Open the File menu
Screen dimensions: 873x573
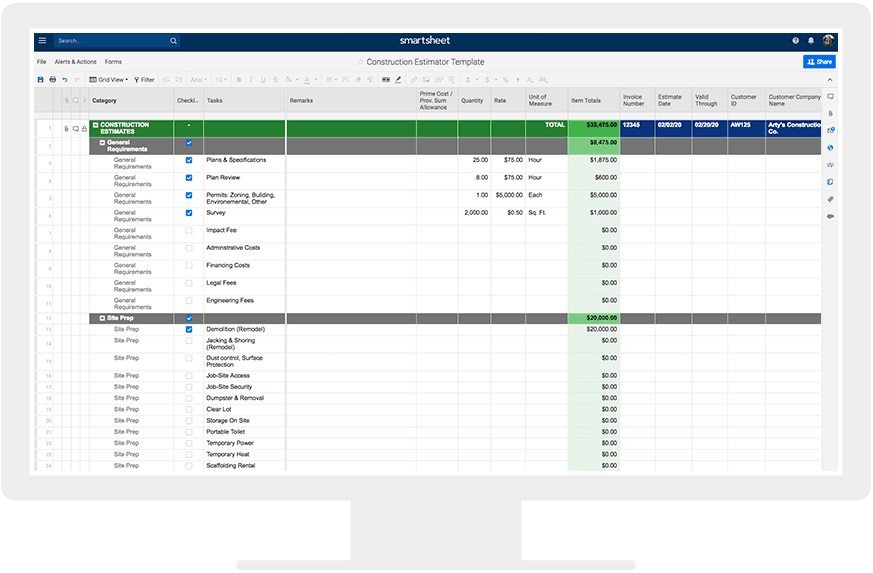coord(42,62)
